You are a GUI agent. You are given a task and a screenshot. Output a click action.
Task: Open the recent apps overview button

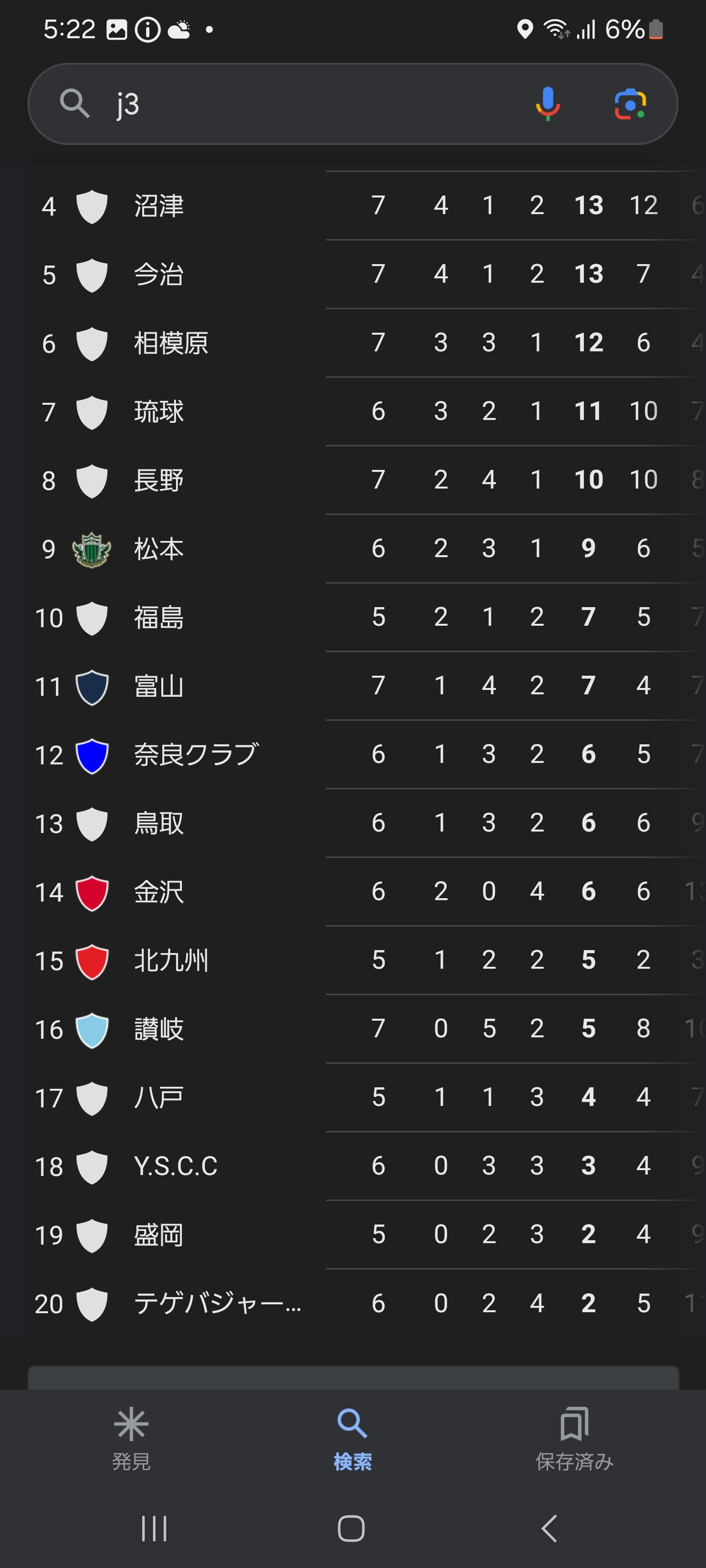pyautogui.click(x=153, y=1528)
